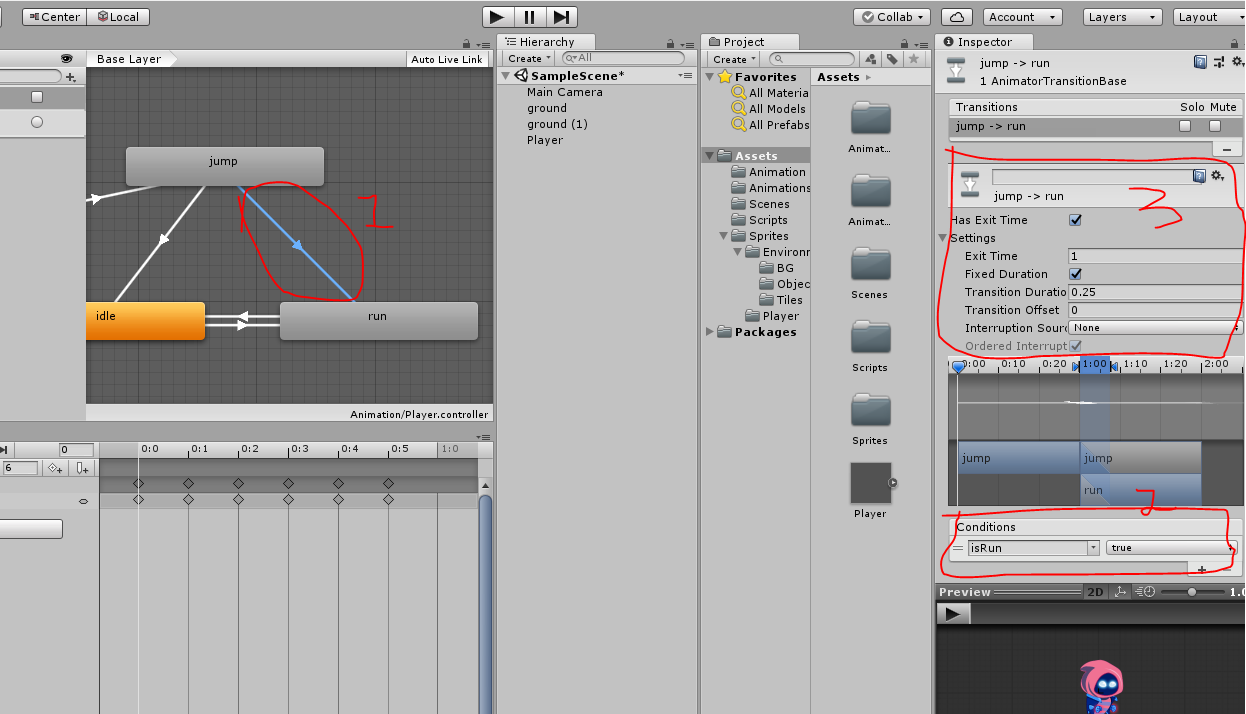The image size is (1246, 714).
Task: Enable Solo for the jump -> run transition
Action: click(x=1184, y=126)
